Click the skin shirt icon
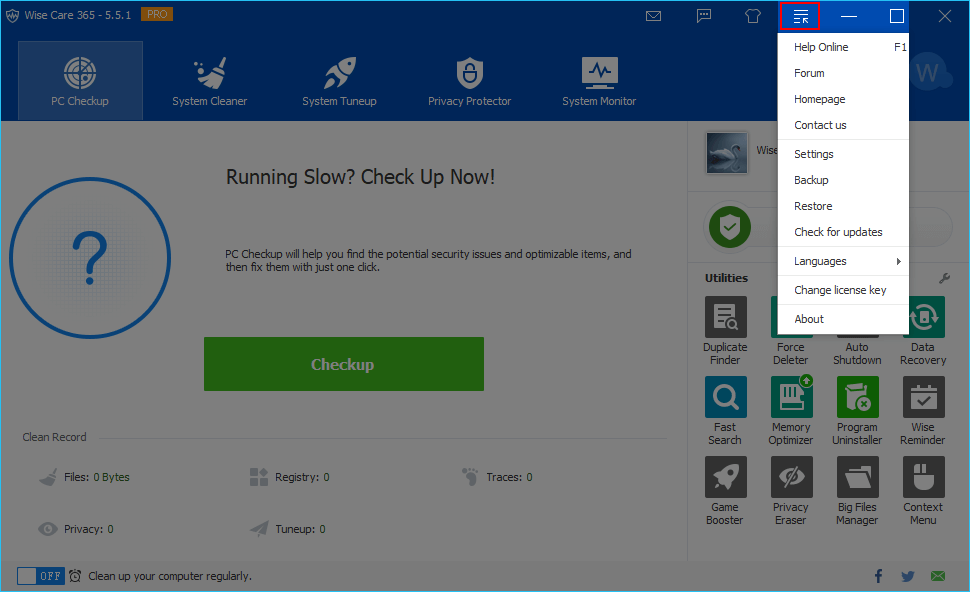This screenshot has width=970, height=592. click(x=752, y=16)
